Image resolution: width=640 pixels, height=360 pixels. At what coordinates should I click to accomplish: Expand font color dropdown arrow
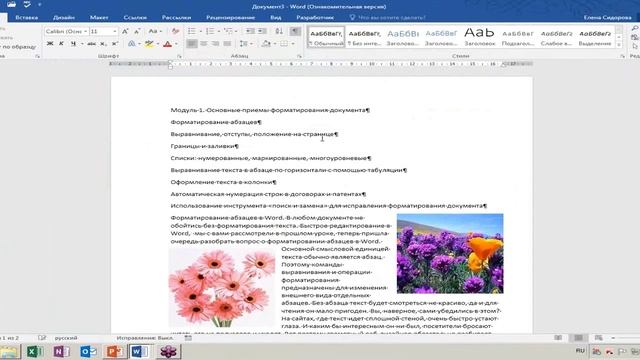(x=176, y=44)
